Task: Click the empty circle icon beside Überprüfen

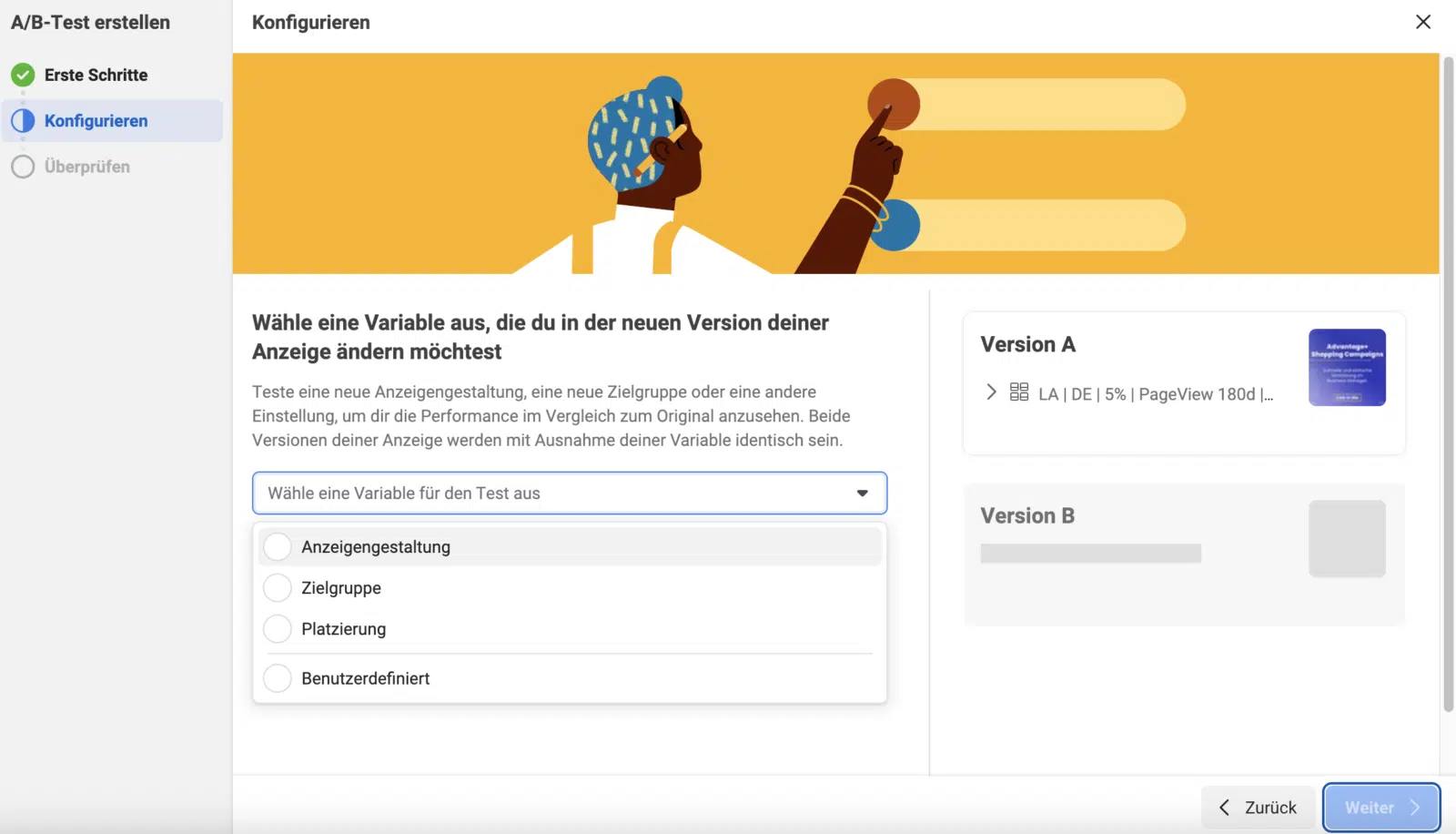Action: pos(23,167)
